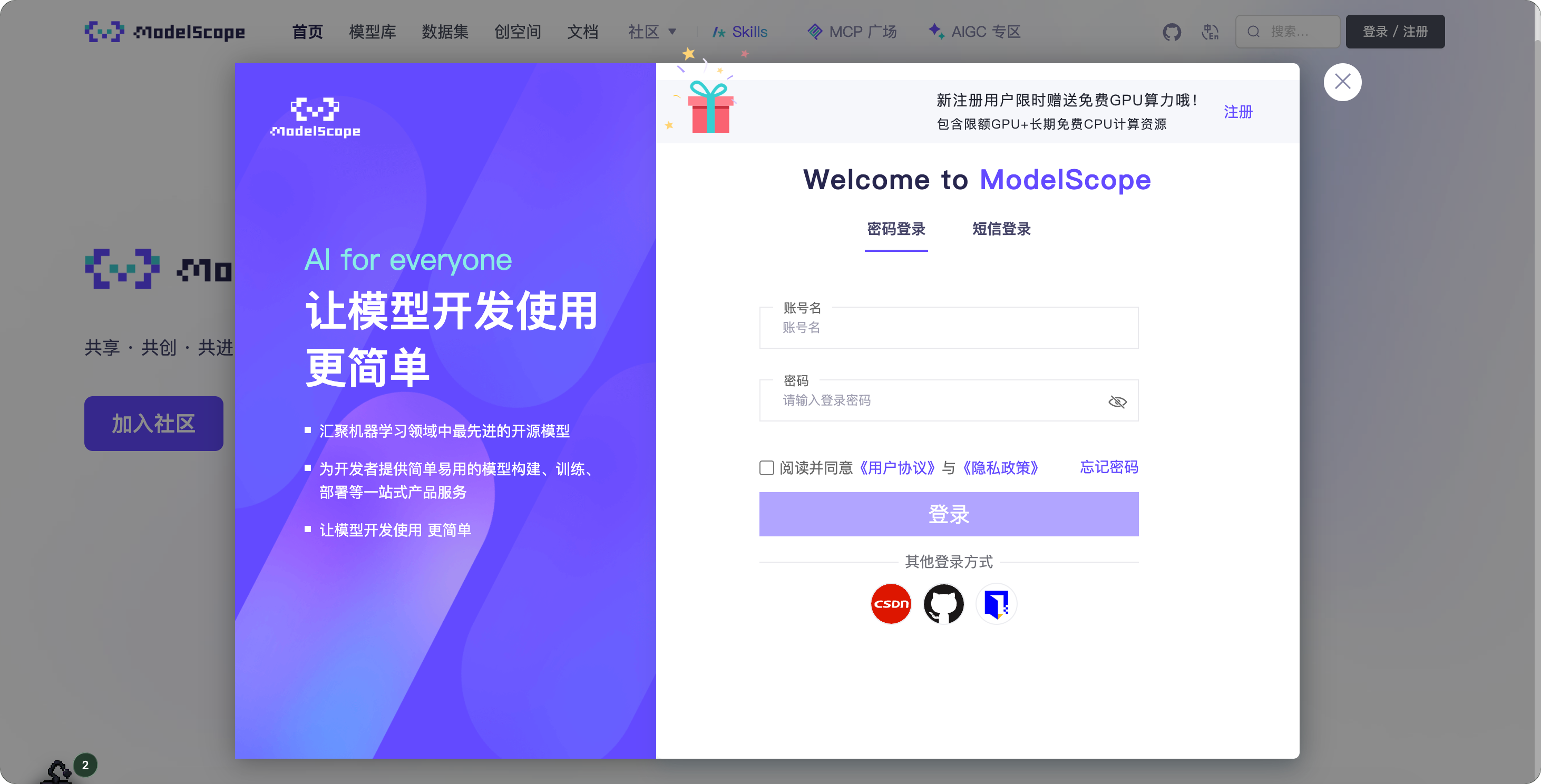The width and height of the screenshot is (1541, 784).
Task: Click the 搜索 box in navbar
Action: pyautogui.click(x=1288, y=32)
